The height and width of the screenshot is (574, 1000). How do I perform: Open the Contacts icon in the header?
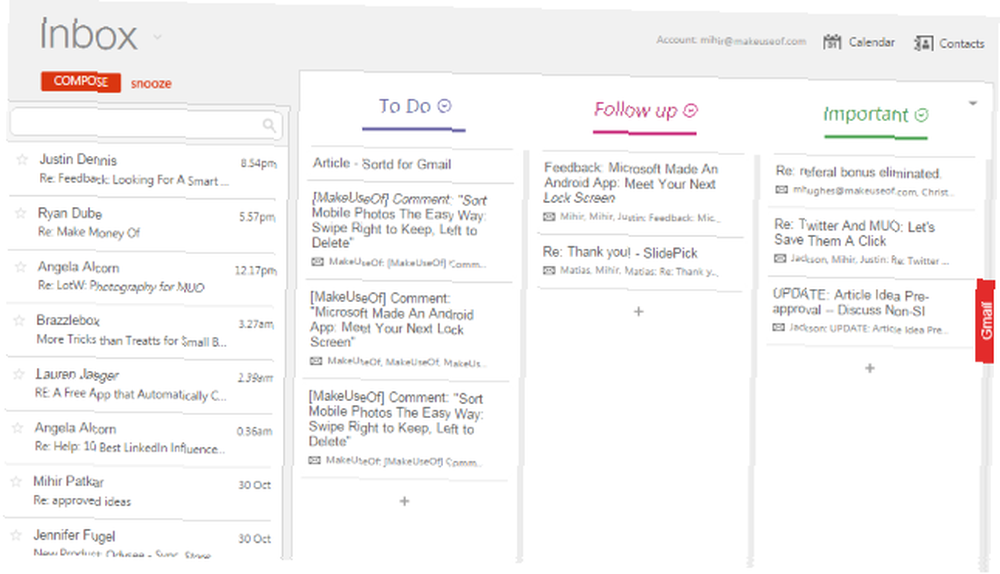[923, 43]
